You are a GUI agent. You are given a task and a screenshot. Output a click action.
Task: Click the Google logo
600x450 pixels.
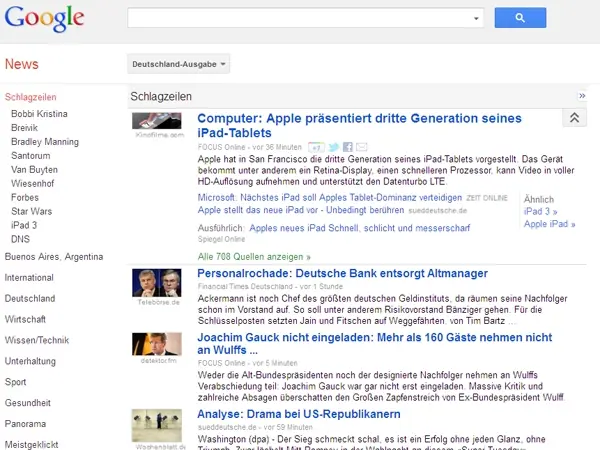tap(44, 18)
